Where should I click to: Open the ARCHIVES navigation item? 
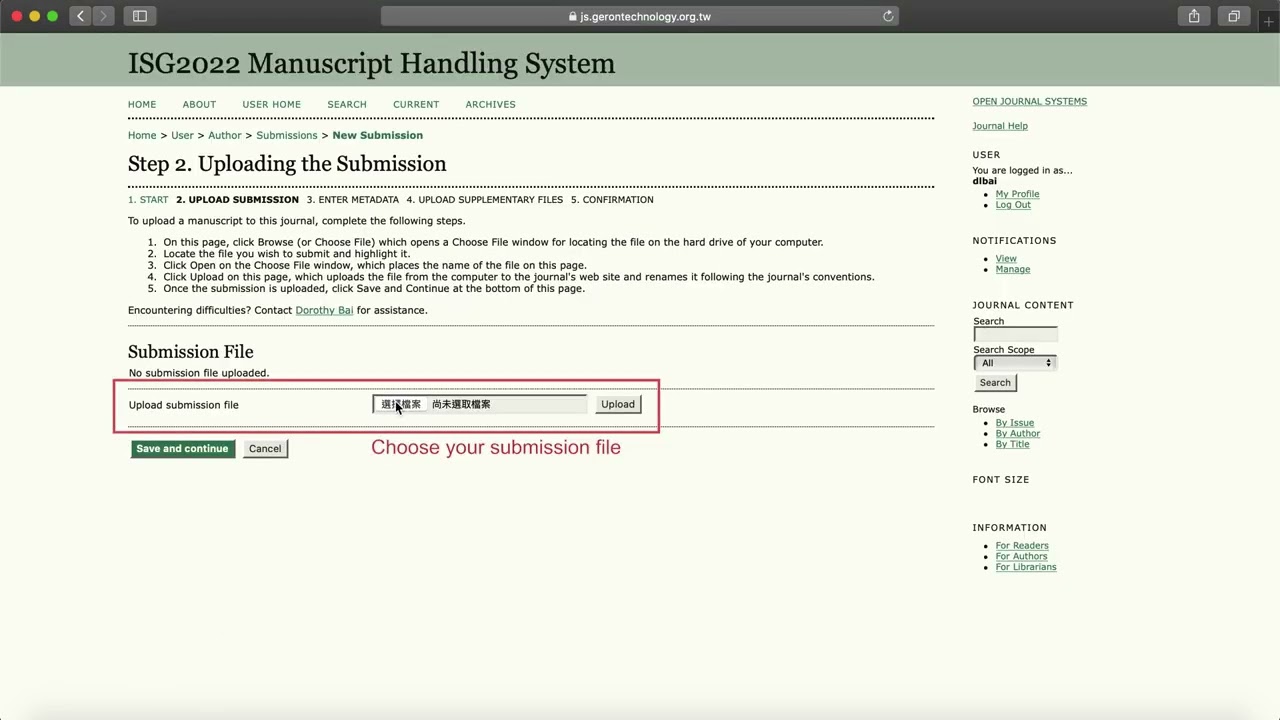(490, 104)
